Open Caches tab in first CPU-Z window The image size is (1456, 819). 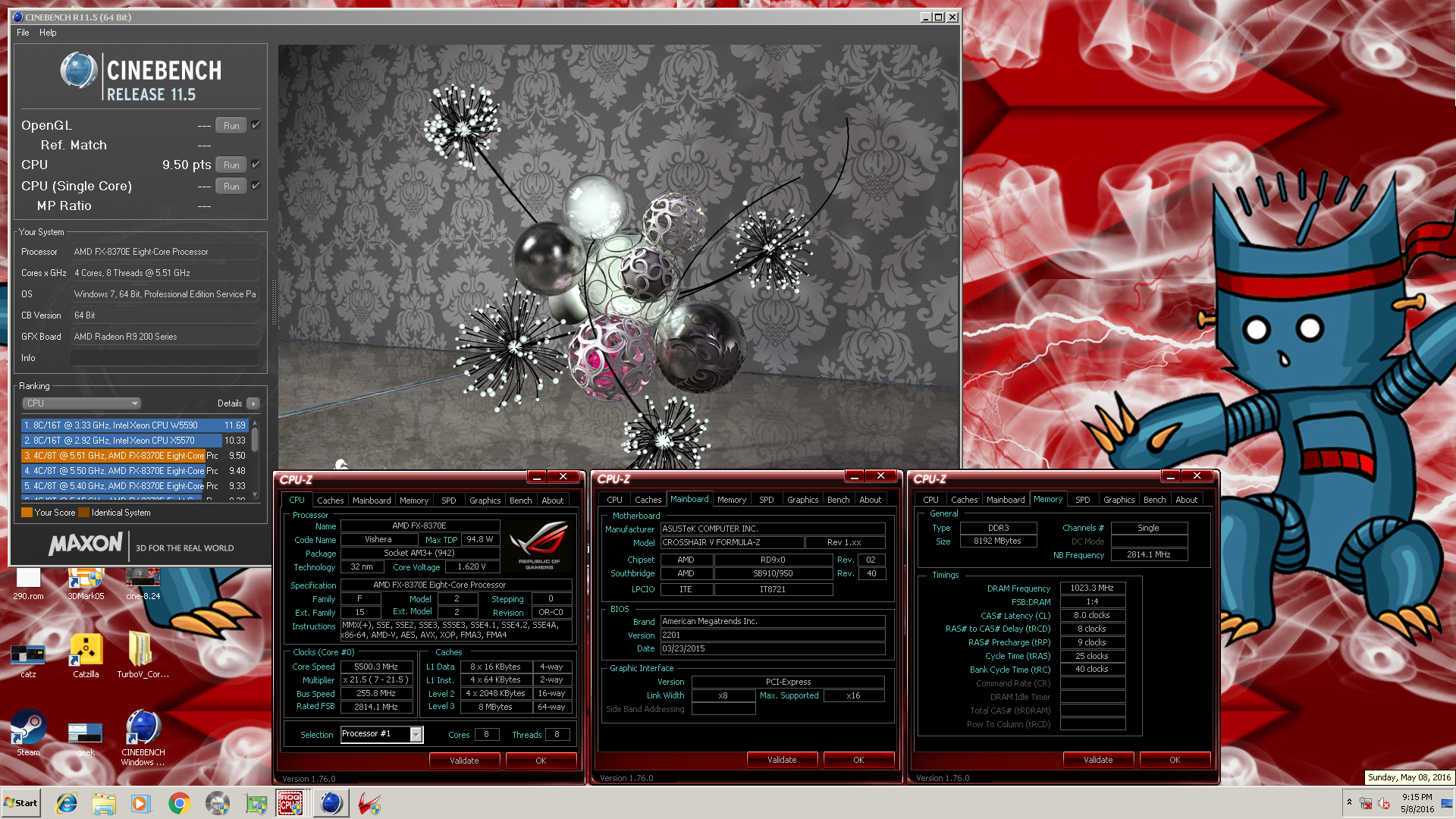pyautogui.click(x=330, y=500)
